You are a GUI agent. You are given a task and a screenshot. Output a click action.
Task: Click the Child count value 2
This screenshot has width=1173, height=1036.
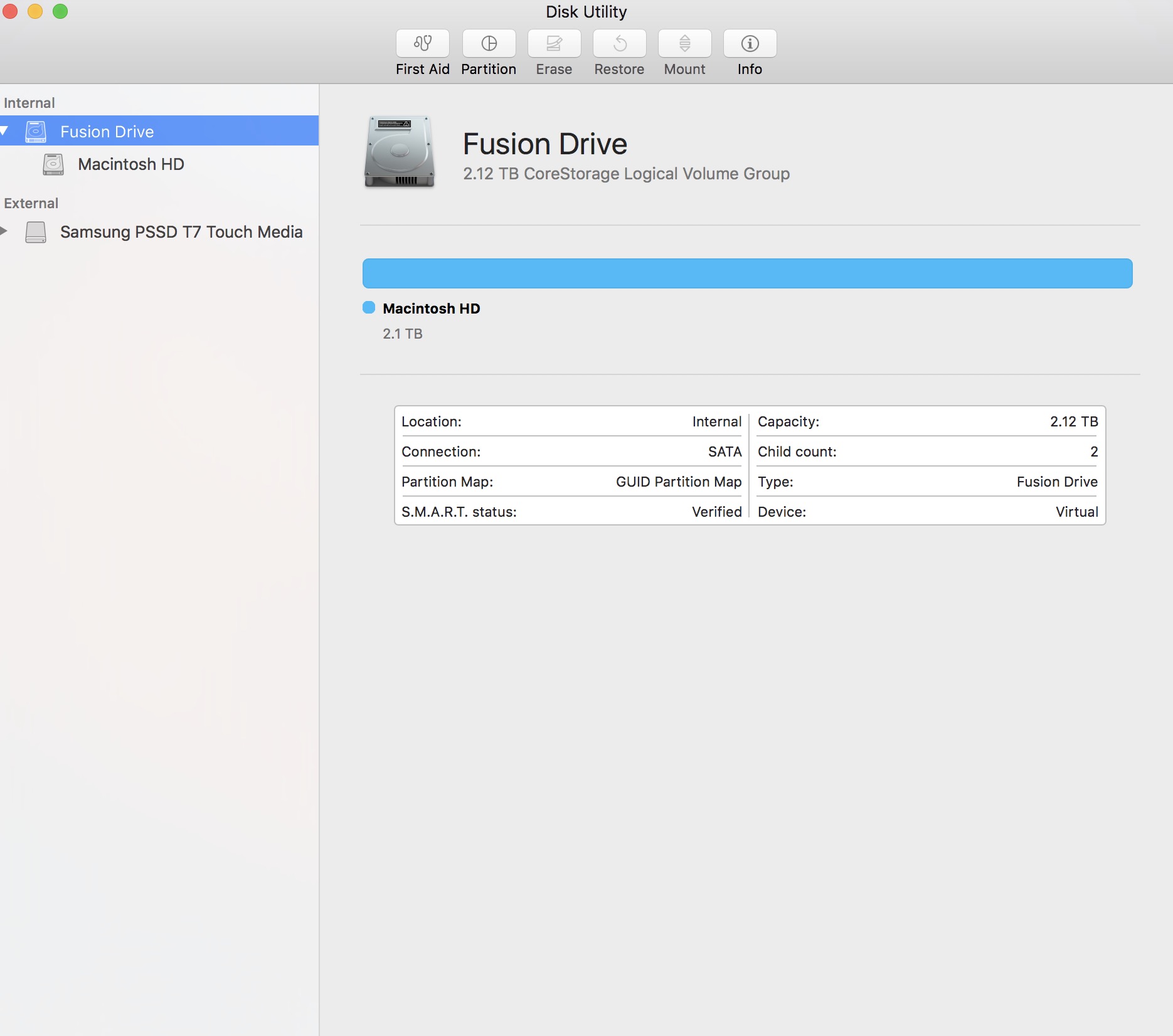click(1094, 452)
